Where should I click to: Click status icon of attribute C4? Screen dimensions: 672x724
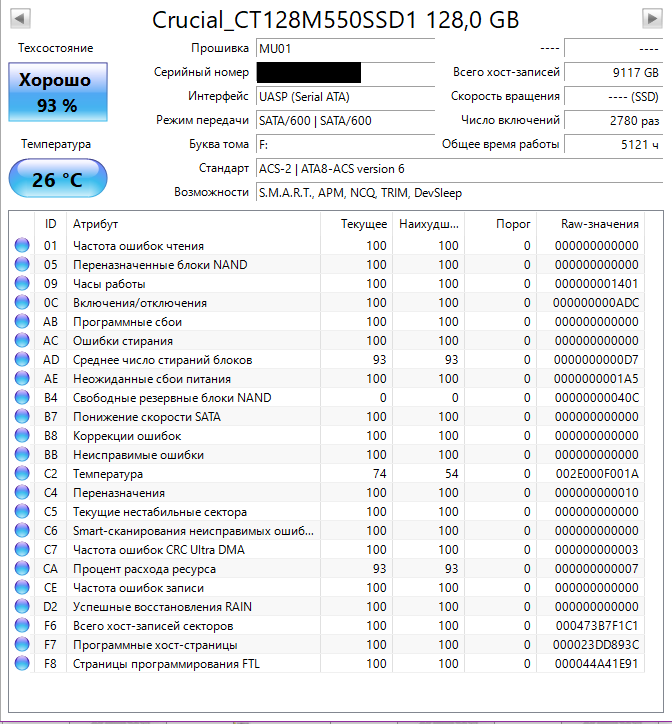pyautogui.click(x=22, y=492)
